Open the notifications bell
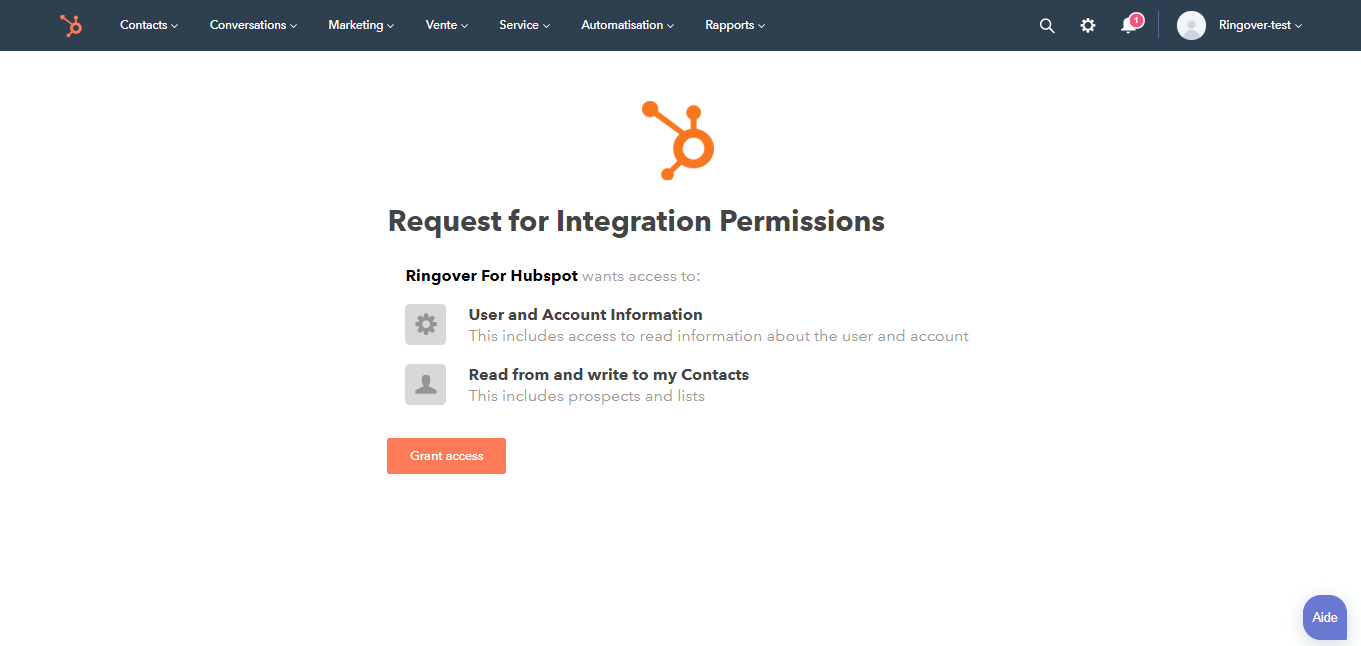1361x646 pixels. point(1130,24)
